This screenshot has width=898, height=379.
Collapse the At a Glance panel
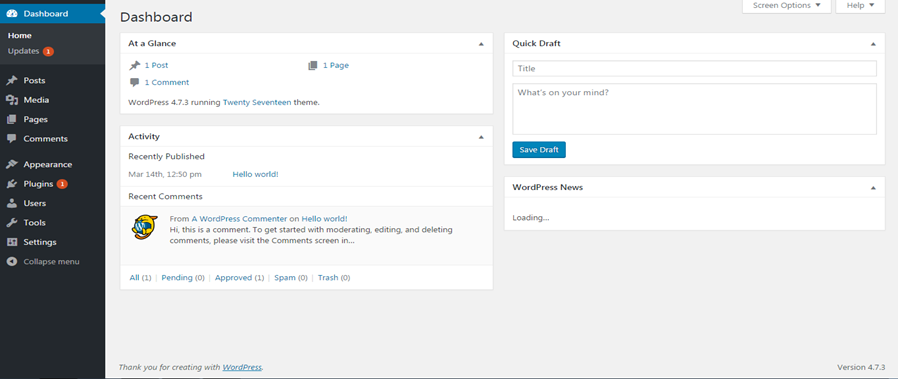point(481,44)
